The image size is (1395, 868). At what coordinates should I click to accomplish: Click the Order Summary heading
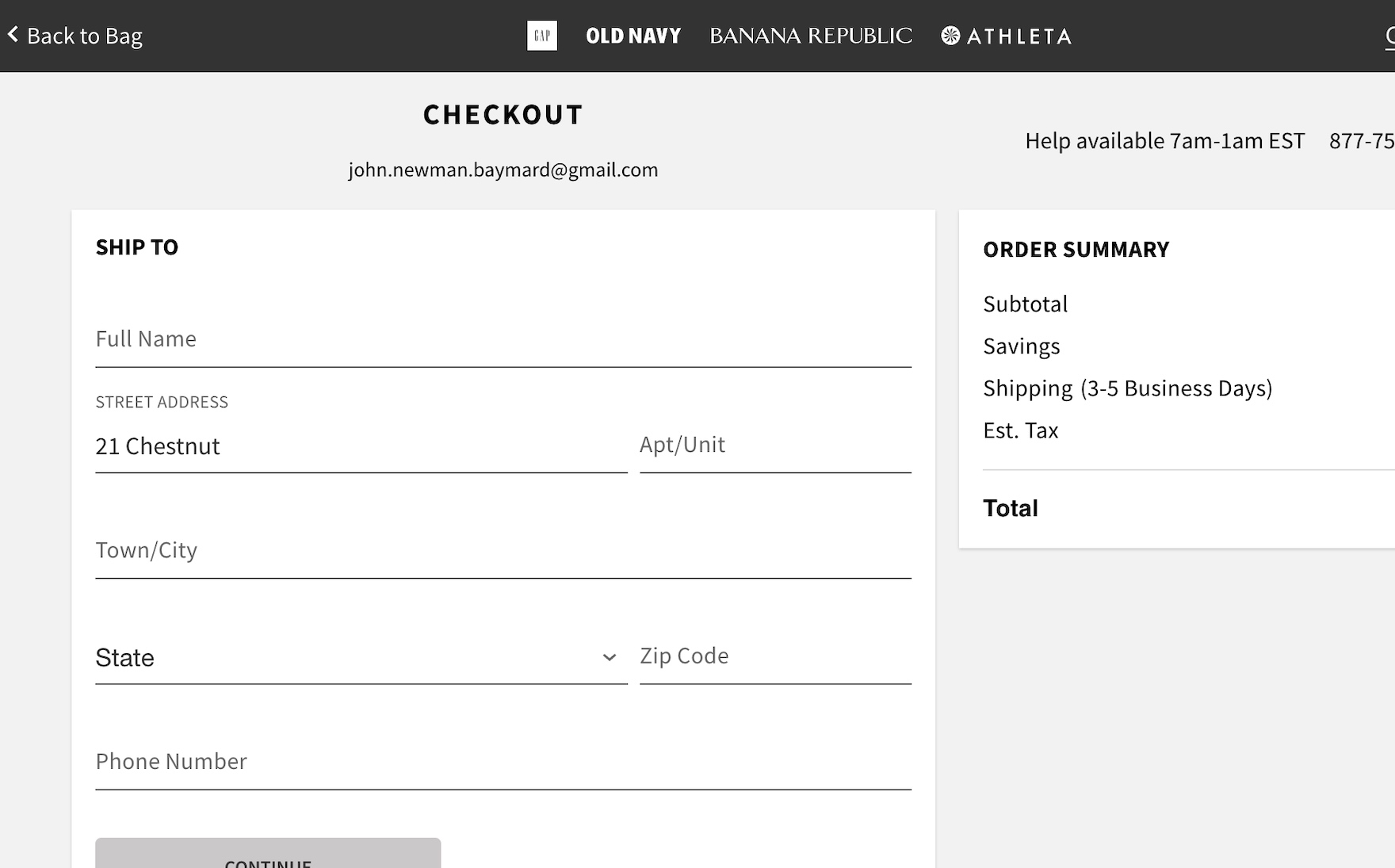[1076, 250]
